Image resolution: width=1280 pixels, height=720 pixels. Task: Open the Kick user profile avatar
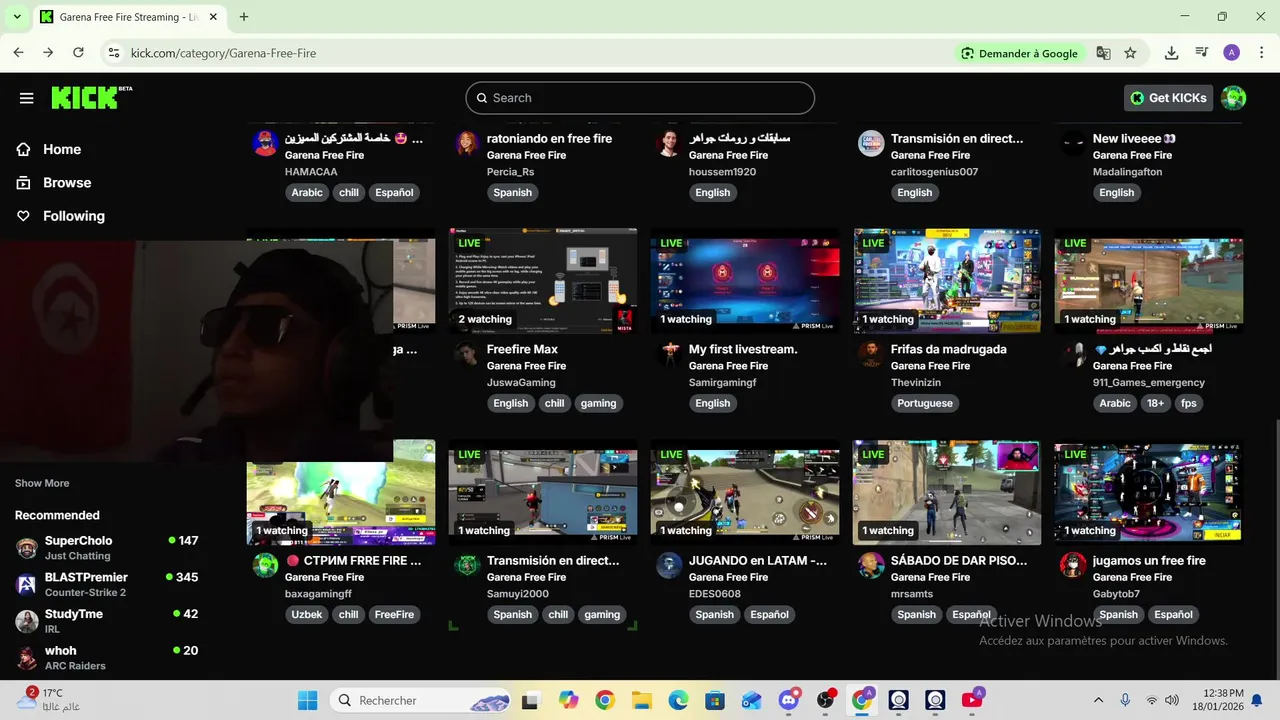[x=1234, y=98]
